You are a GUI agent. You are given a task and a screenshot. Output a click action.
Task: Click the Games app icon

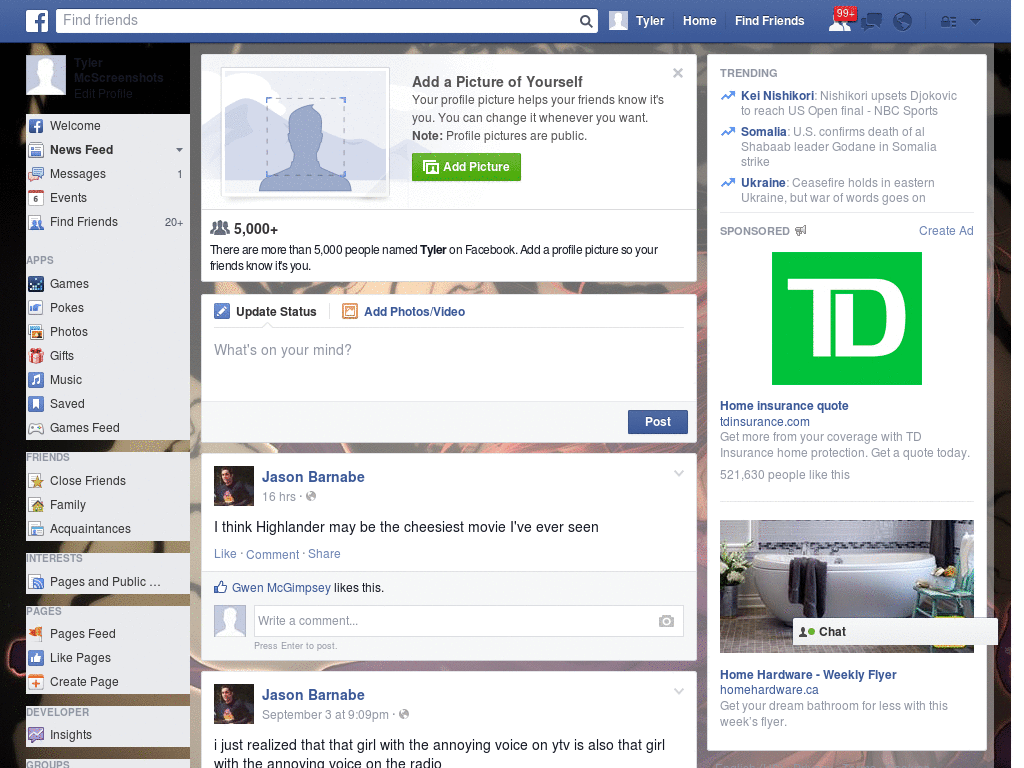(36, 284)
